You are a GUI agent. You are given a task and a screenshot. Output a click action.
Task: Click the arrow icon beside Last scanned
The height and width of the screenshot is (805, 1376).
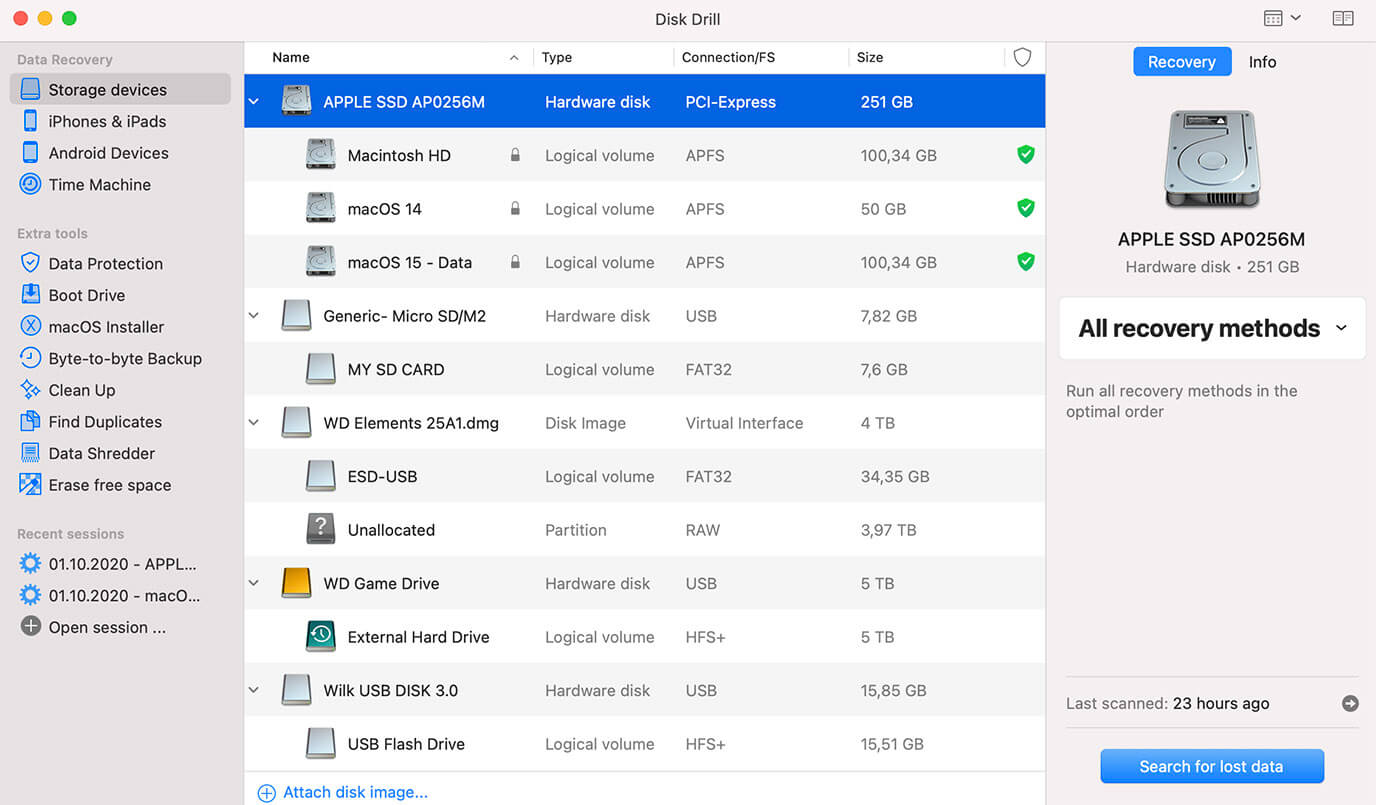1350,704
